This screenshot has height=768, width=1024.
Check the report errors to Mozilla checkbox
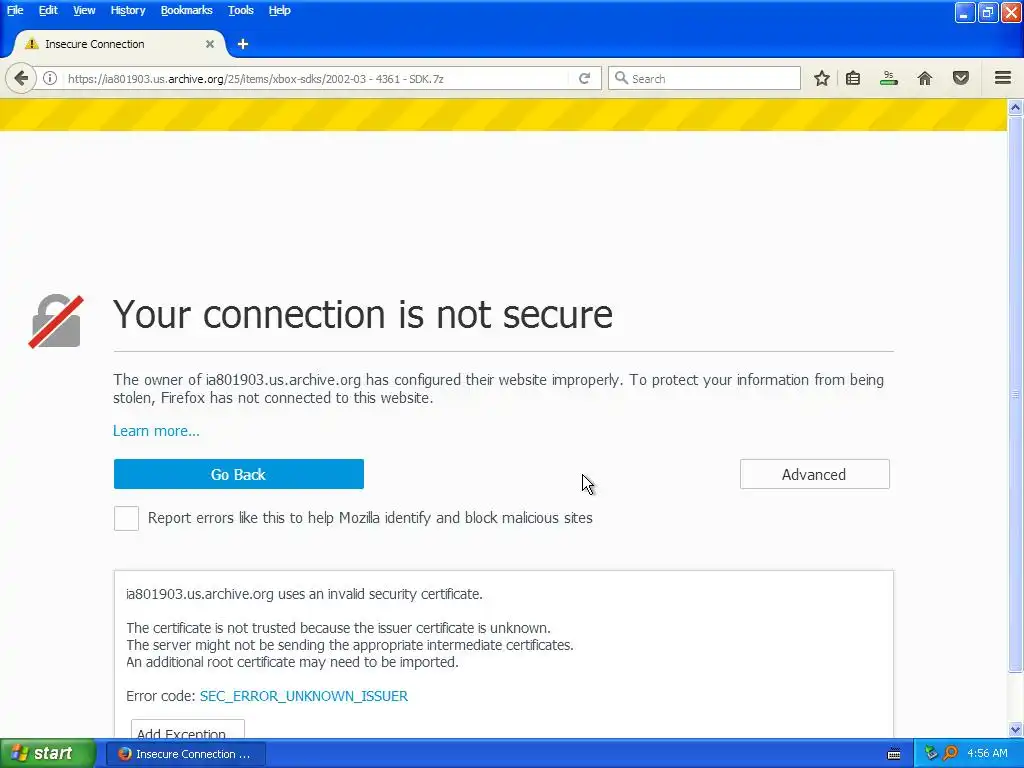126,519
